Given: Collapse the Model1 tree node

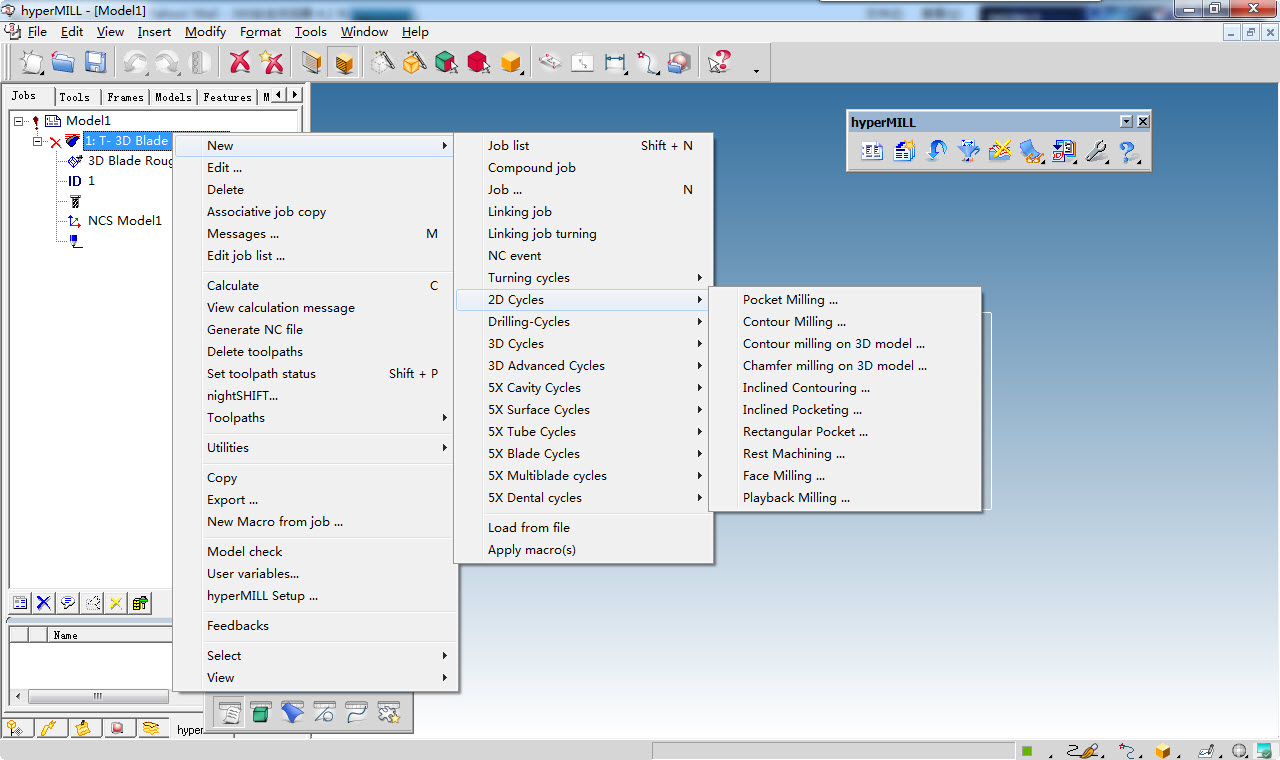Looking at the screenshot, I should point(19,120).
